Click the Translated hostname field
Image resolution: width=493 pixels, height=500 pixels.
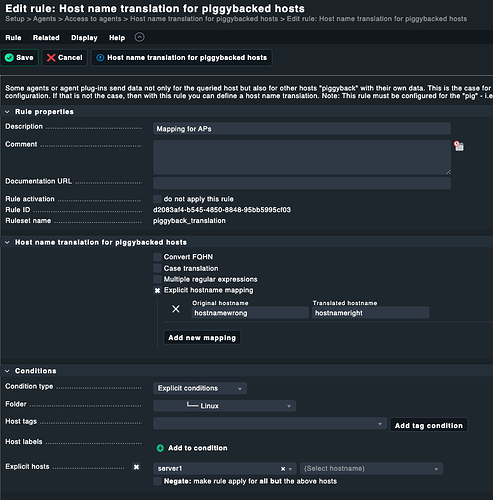click(370, 313)
